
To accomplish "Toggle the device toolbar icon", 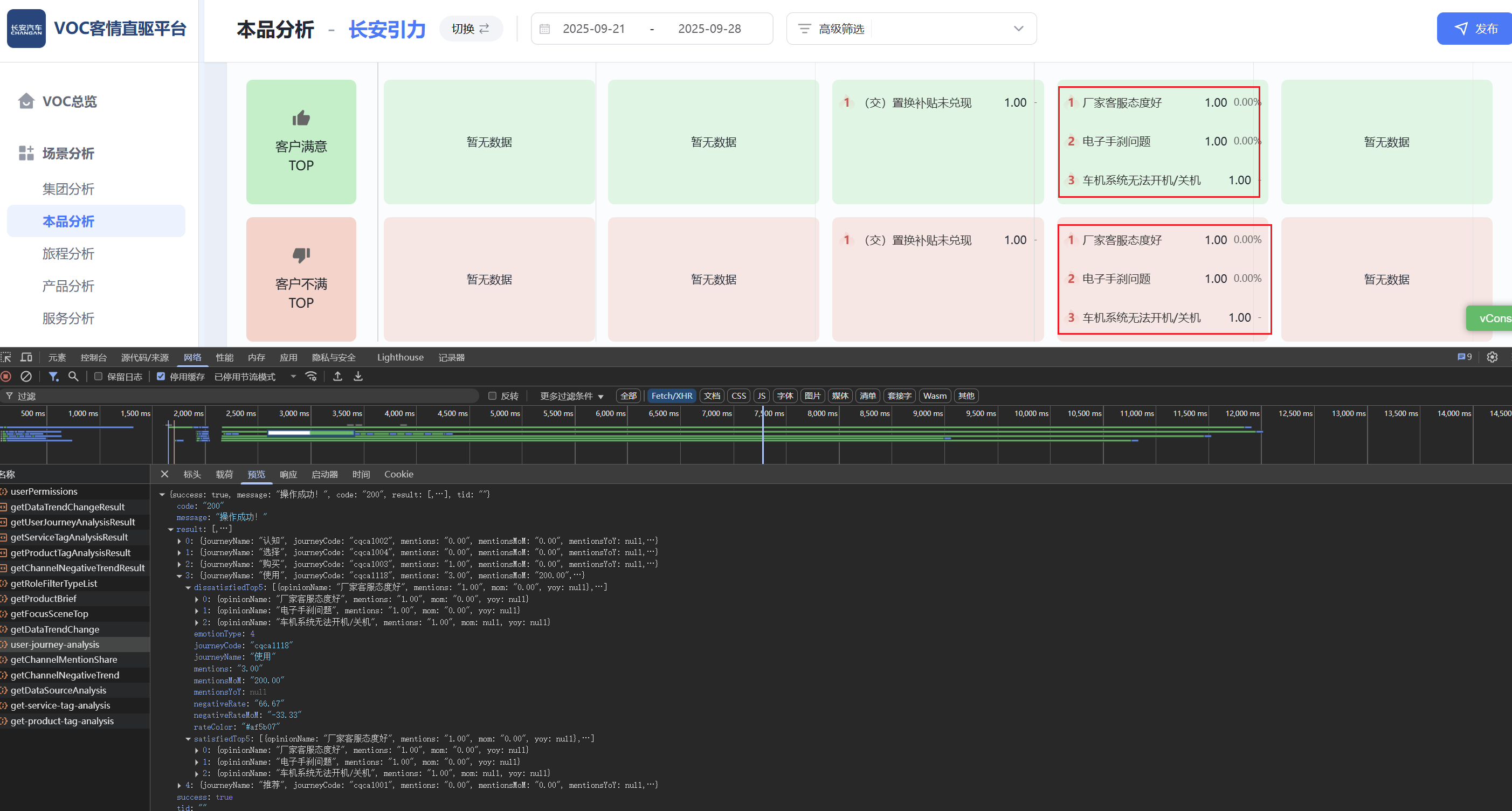I will point(26,357).
